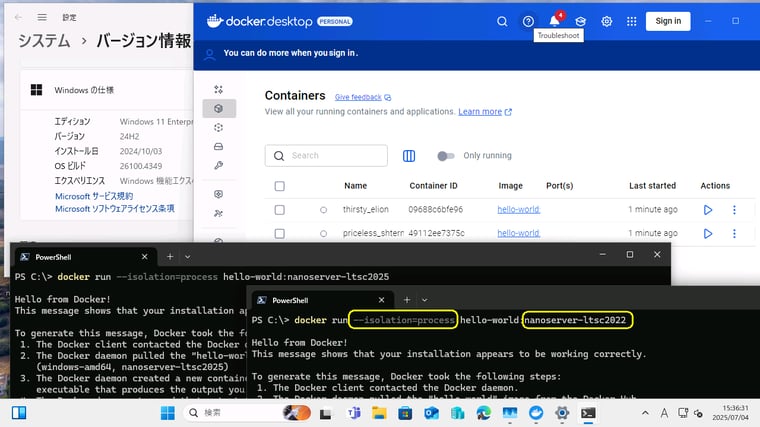Open Windows Start menu
The image size is (760, 427).
[168, 413]
